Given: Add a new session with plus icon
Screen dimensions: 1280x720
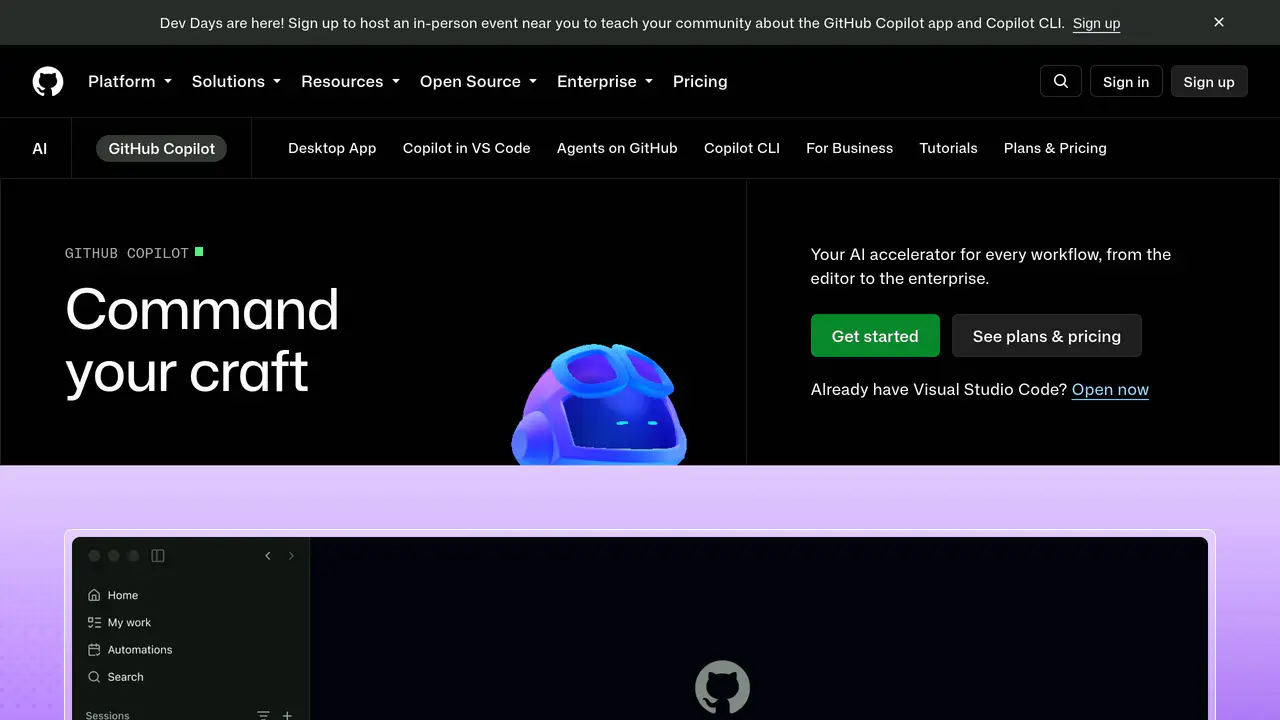Looking at the screenshot, I should click(287, 715).
